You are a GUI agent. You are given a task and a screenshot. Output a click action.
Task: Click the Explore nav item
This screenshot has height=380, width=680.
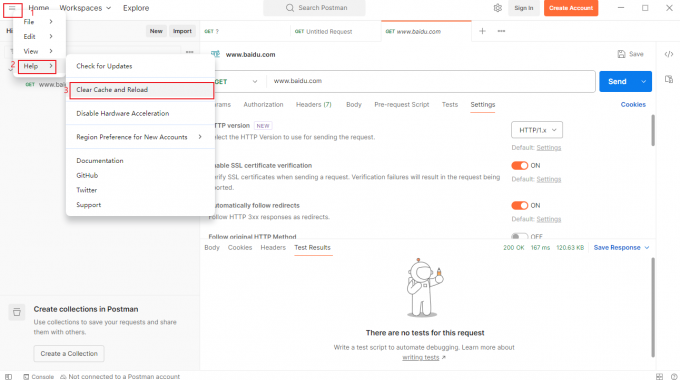pyautogui.click(x=136, y=8)
